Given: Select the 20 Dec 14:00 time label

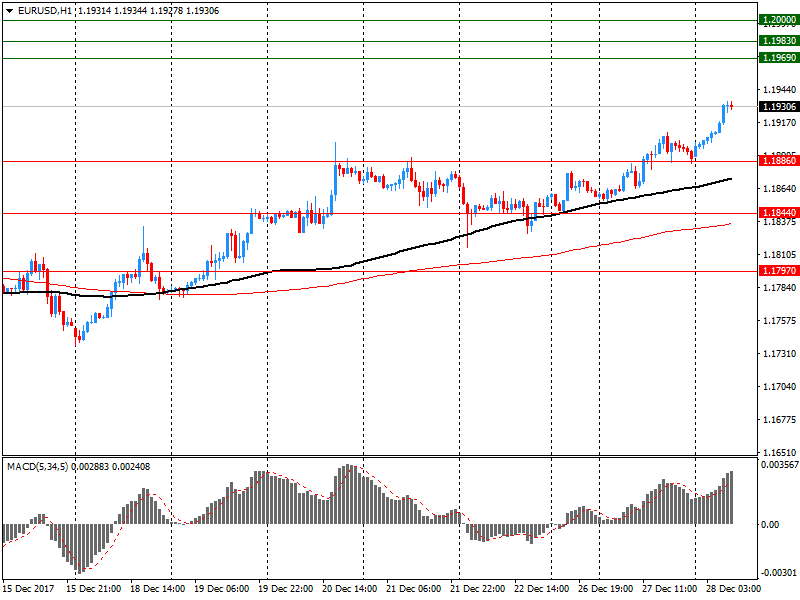Looking at the screenshot, I should (x=351, y=589).
